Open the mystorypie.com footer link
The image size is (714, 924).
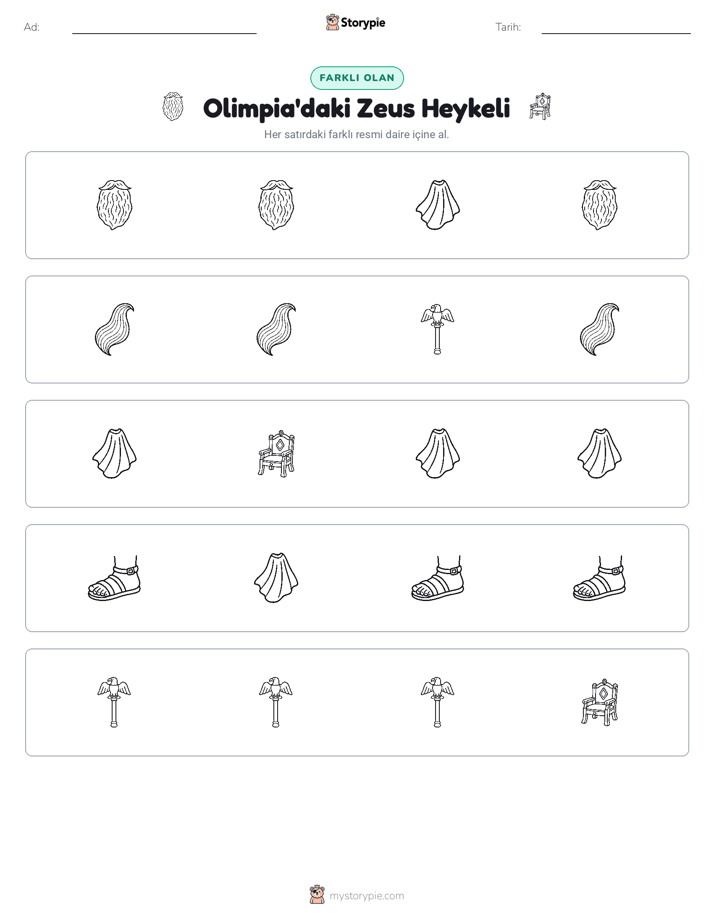point(366,896)
